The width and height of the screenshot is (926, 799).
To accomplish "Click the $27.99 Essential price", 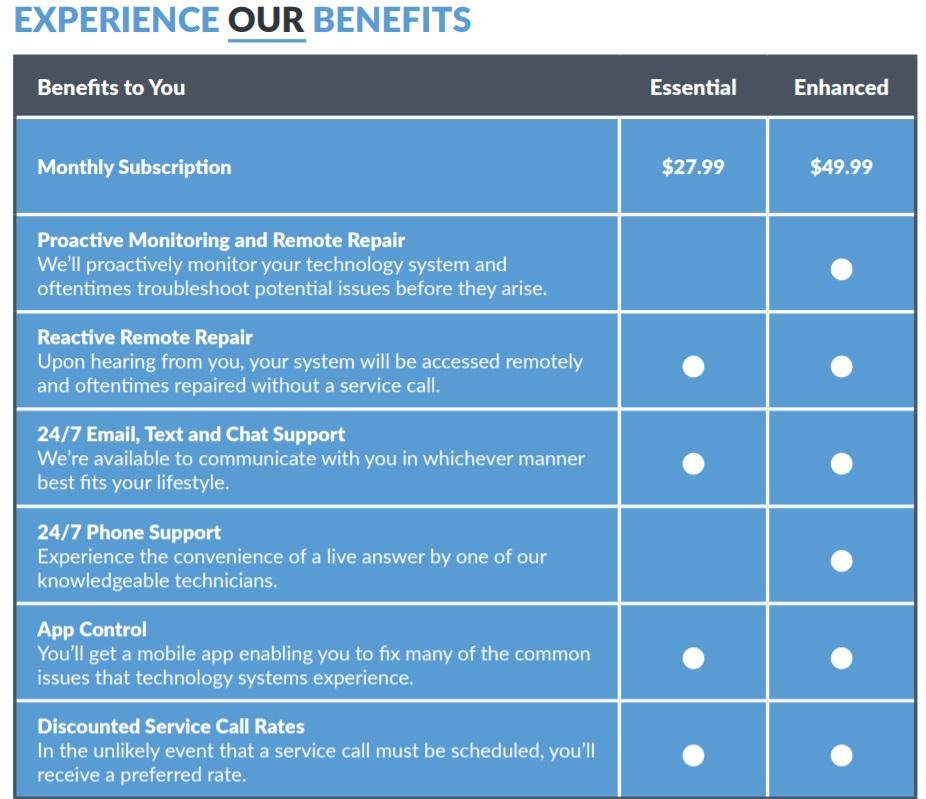I will coord(693,167).
